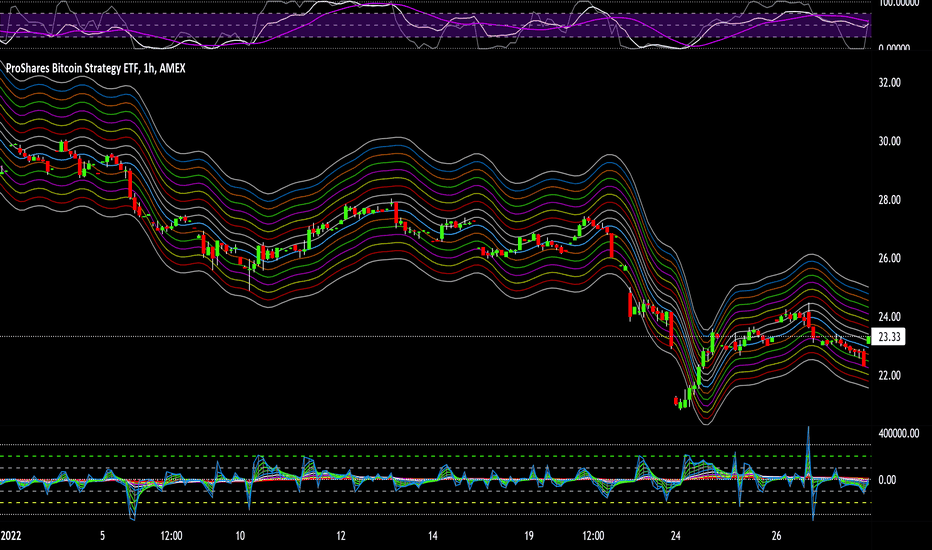Screen dimensions: 932x550
Task: Click the time axis label 10
Action: (x=240, y=536)
